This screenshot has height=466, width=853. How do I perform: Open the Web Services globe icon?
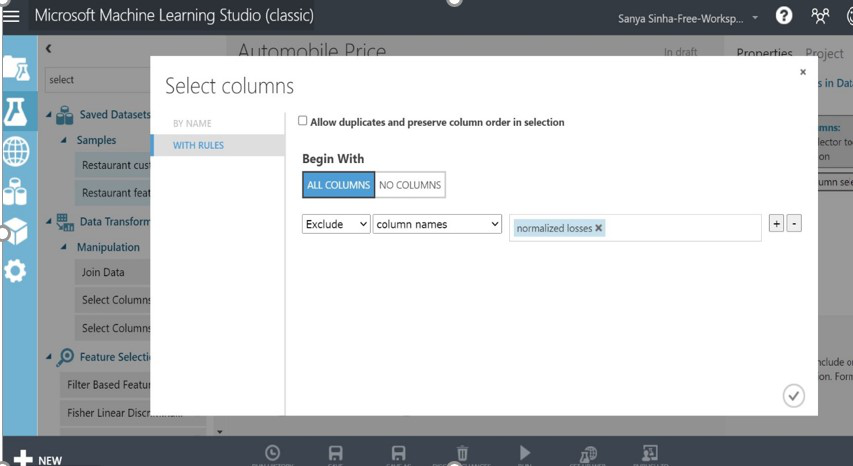(16, 151)
